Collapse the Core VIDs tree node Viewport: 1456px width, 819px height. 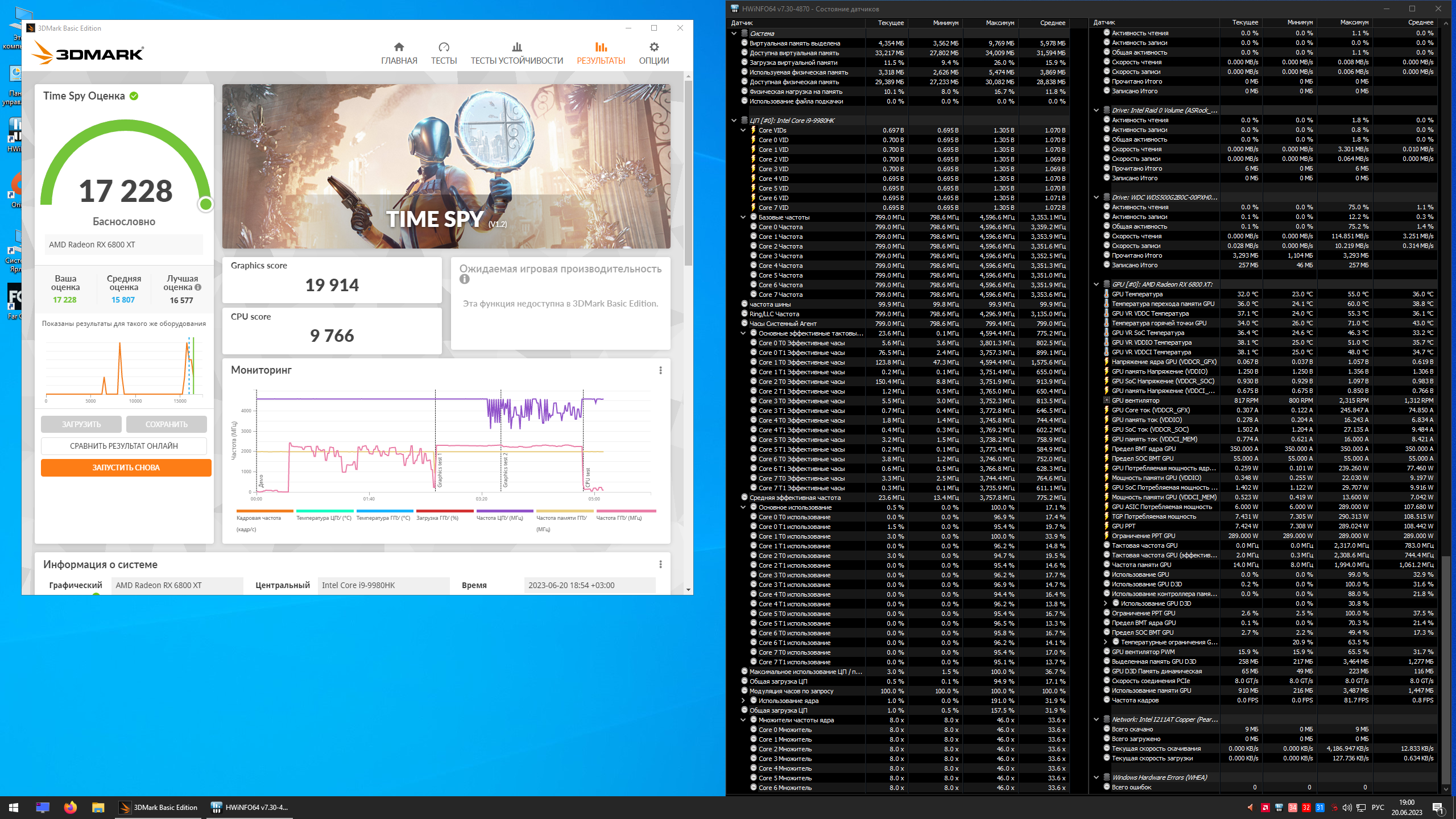click(x=743, y=130)
